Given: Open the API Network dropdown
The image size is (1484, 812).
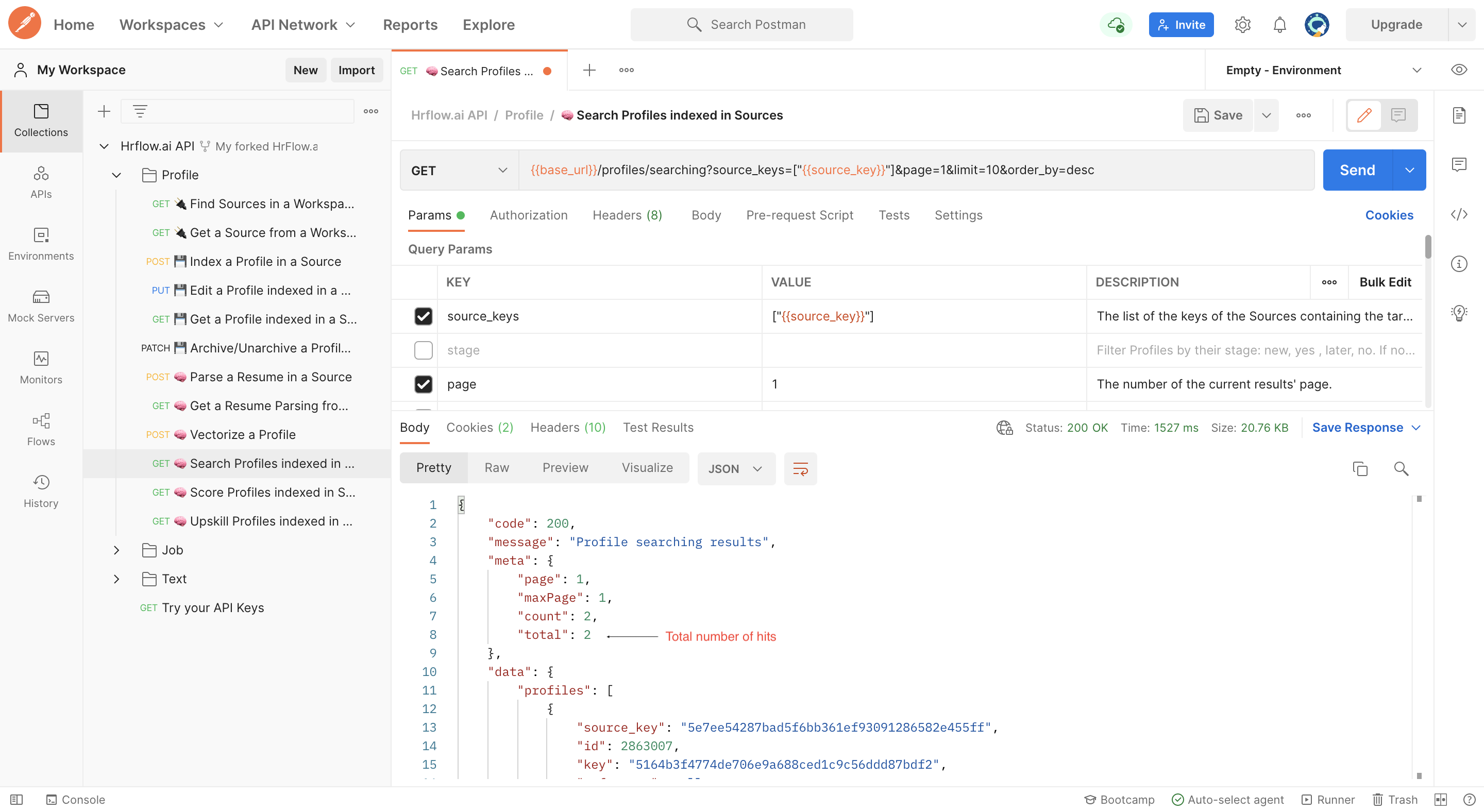Looking at the screenshot, I should [303, 25].
